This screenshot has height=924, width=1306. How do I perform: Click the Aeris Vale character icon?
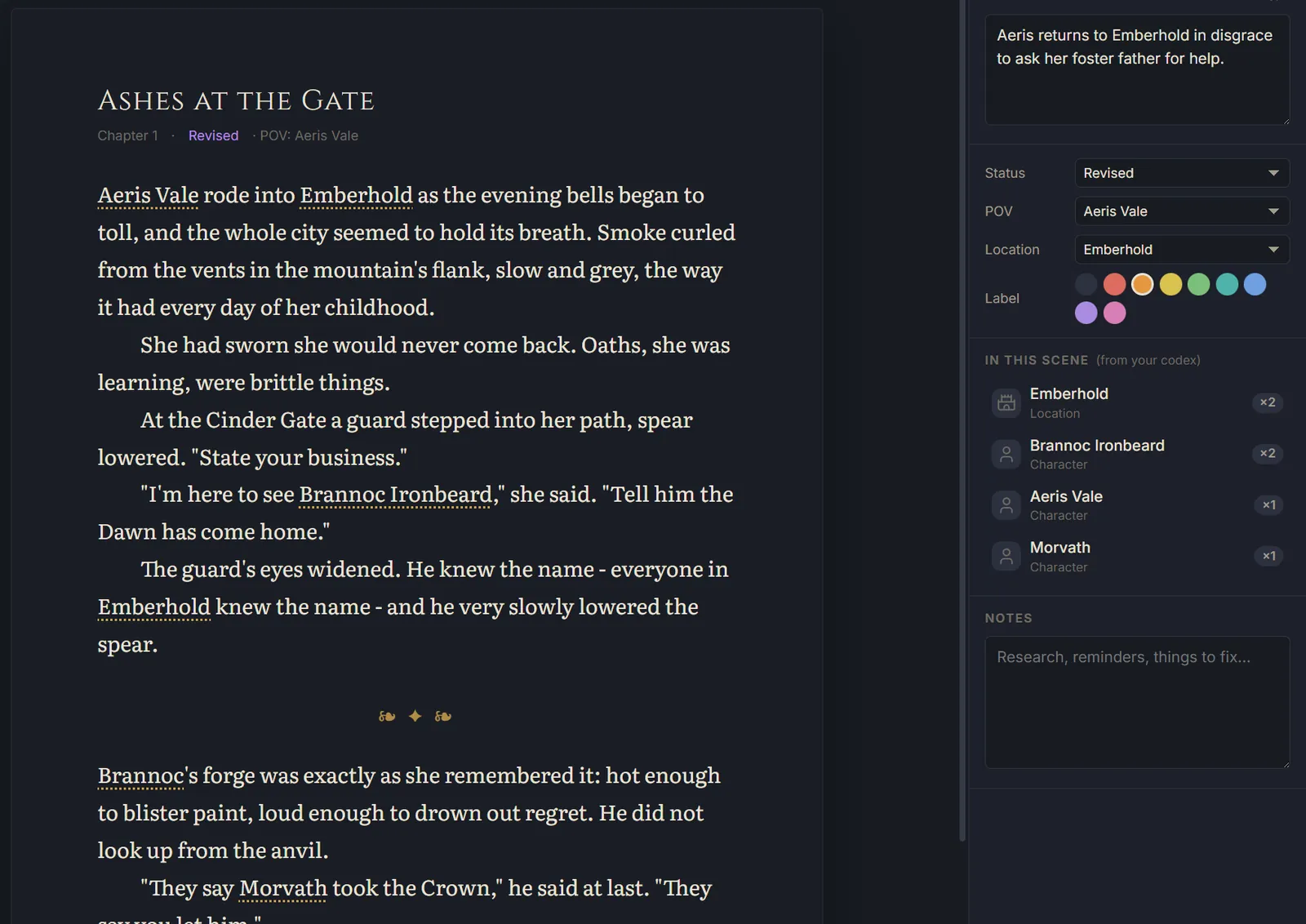1006,505
